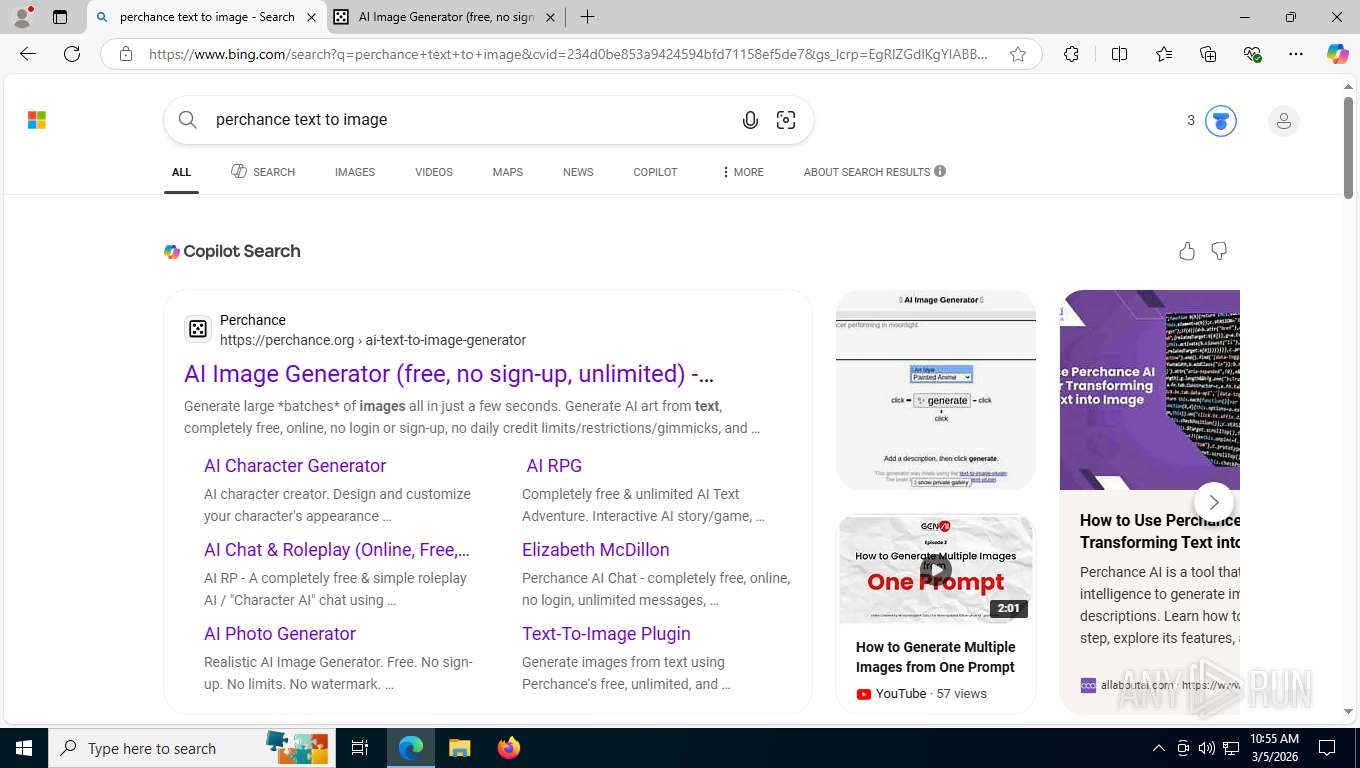Open Task View on taskbar
The height and width of the screenshot is (768, 1360).
pyautogui.click(x=360, y=748)
